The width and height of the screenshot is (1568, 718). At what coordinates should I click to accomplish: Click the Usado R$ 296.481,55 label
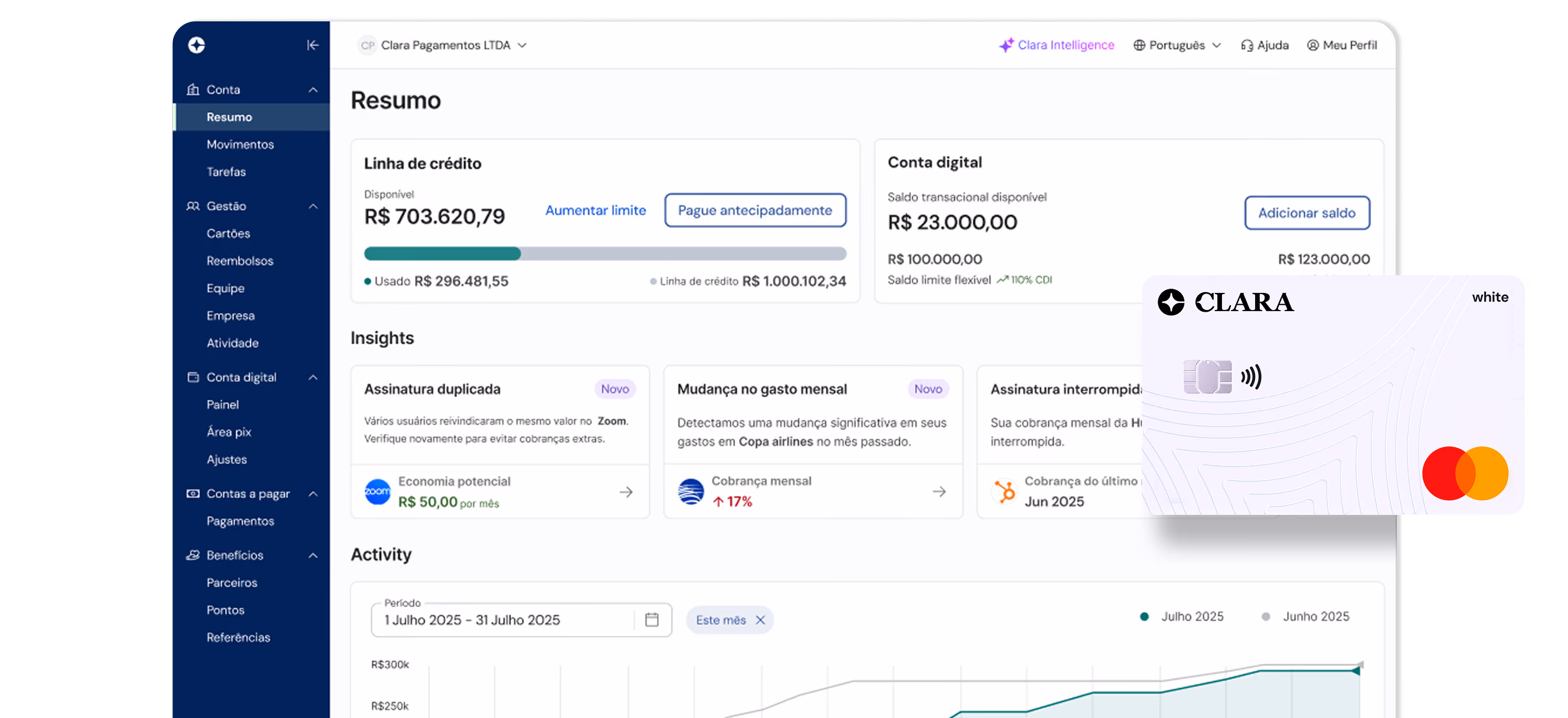[436, 280]
